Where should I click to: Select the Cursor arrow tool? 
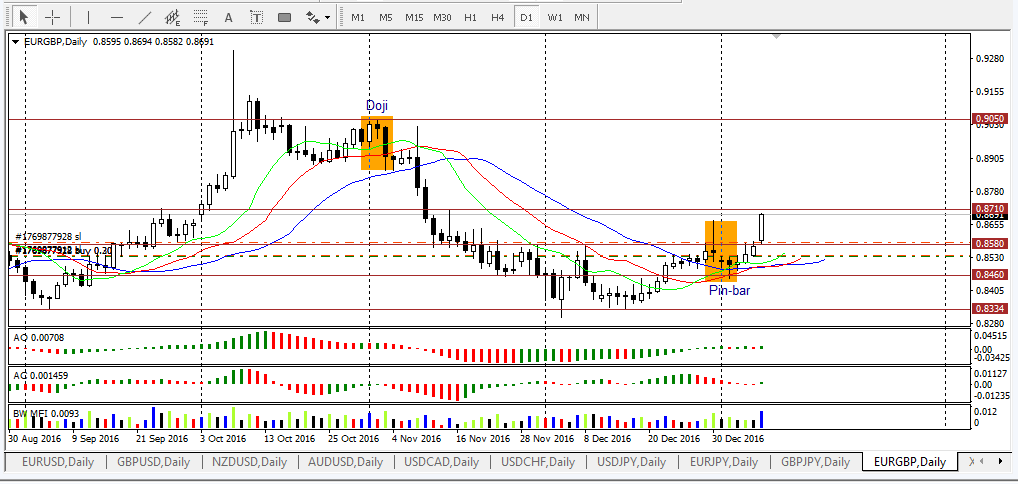click(x=24, y=18)
